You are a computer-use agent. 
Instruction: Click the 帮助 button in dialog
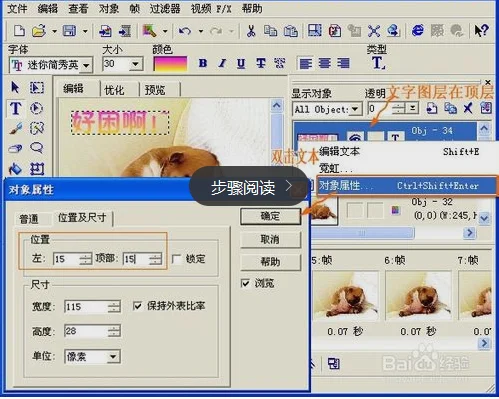tap(270, 262)
